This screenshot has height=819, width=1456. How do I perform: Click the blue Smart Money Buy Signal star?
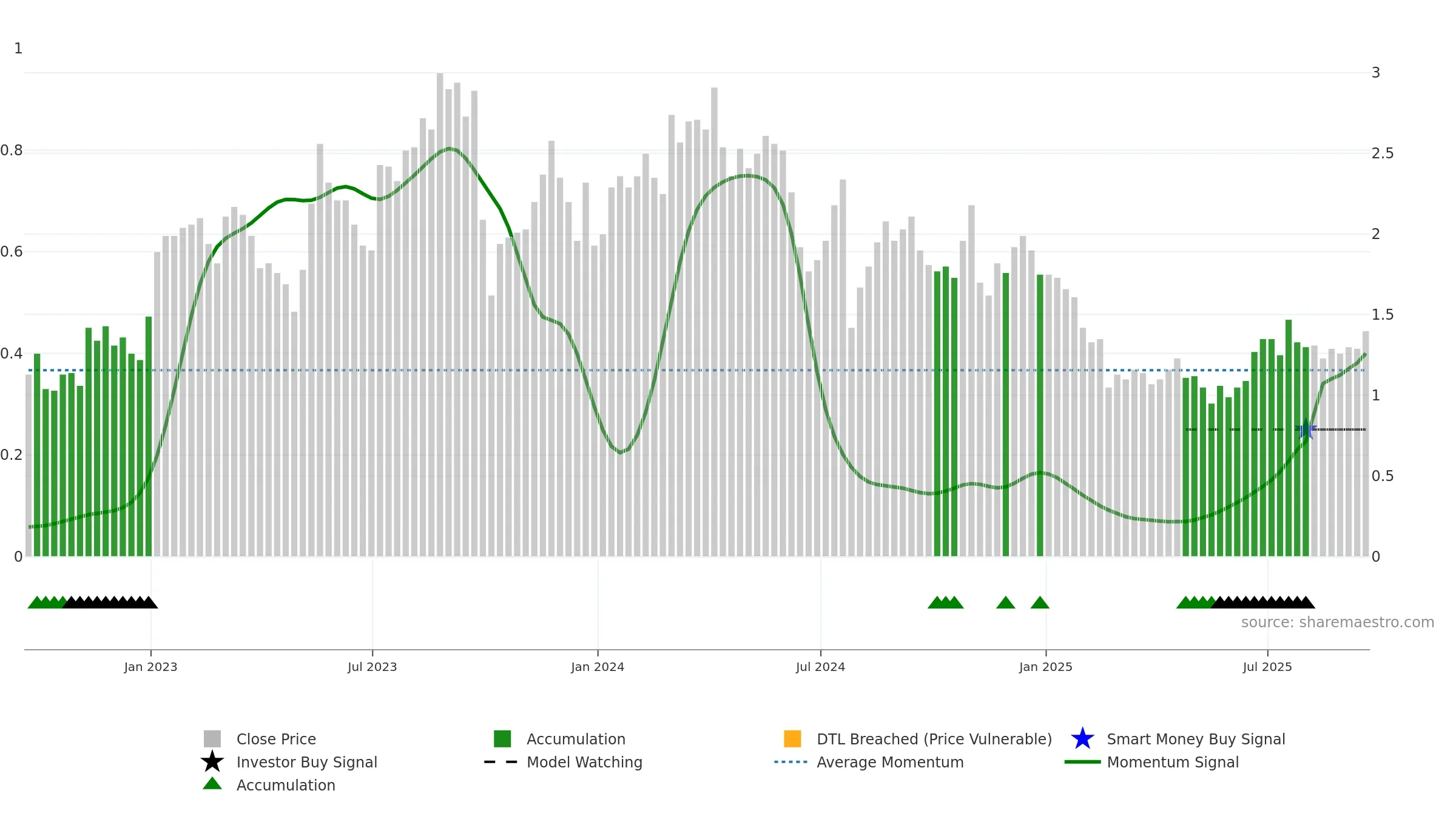coord(1082,739)
